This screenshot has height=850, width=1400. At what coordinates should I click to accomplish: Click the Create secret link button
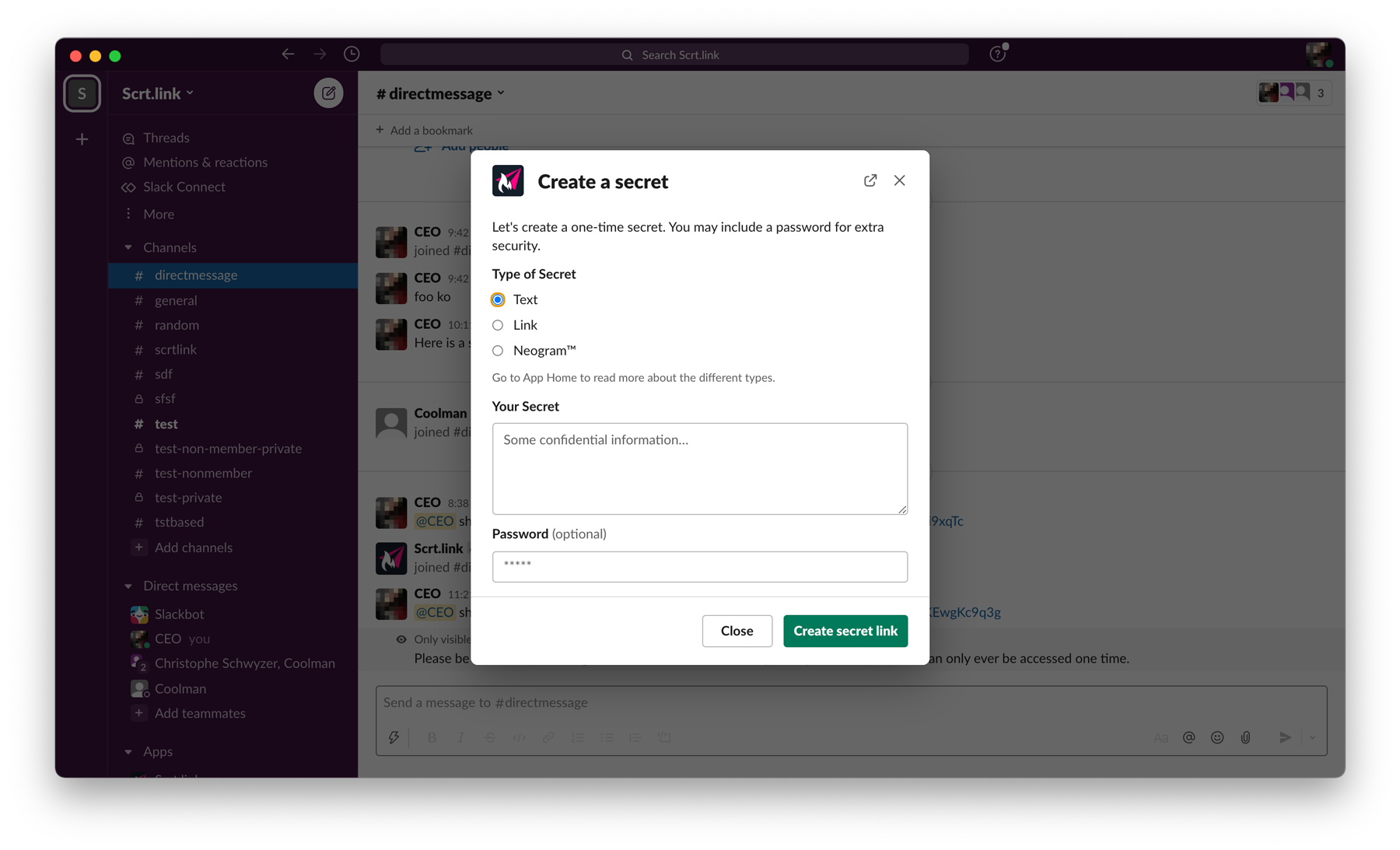[845, 631]
